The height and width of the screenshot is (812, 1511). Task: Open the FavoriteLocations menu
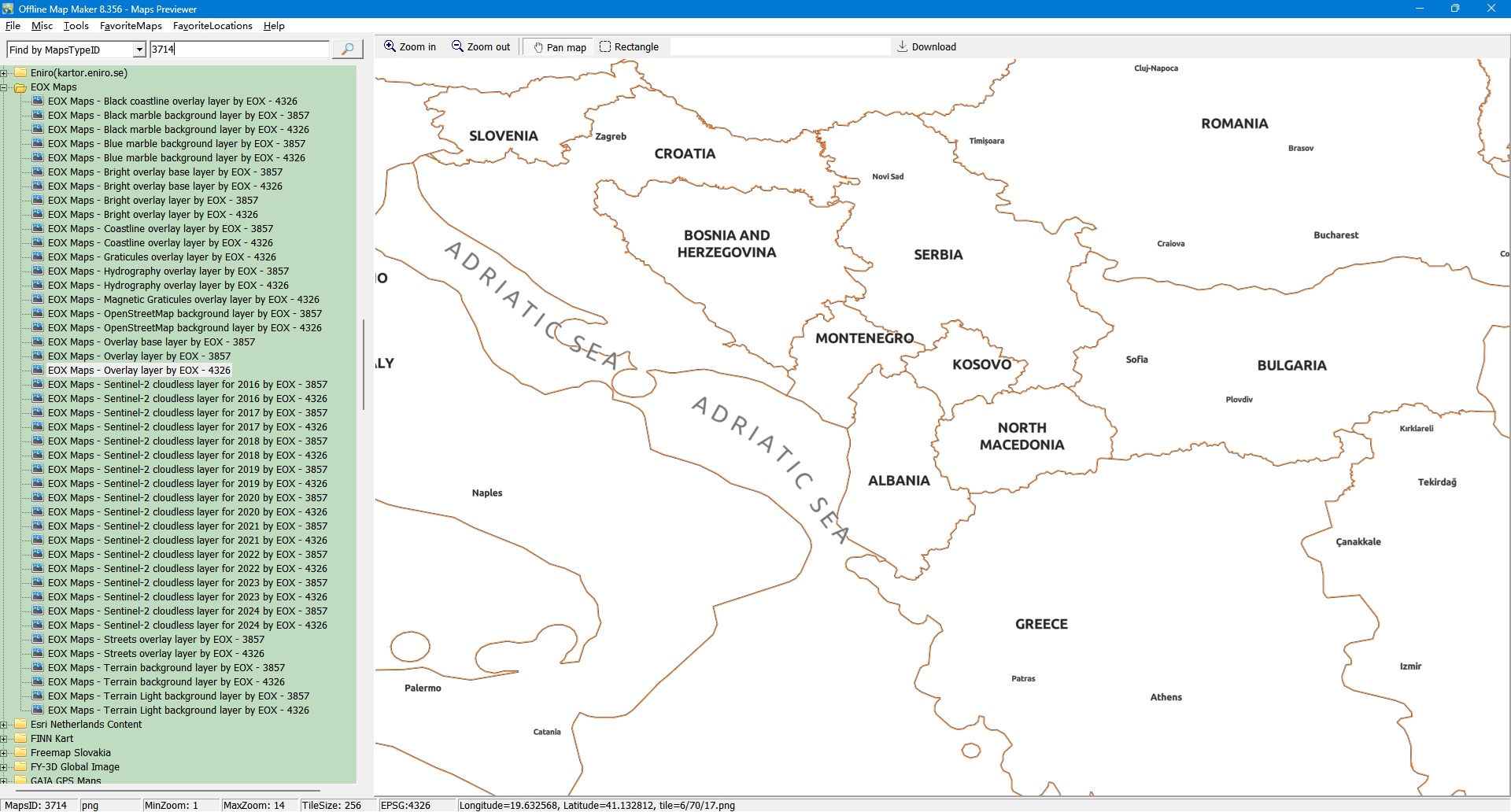[212, 26]
